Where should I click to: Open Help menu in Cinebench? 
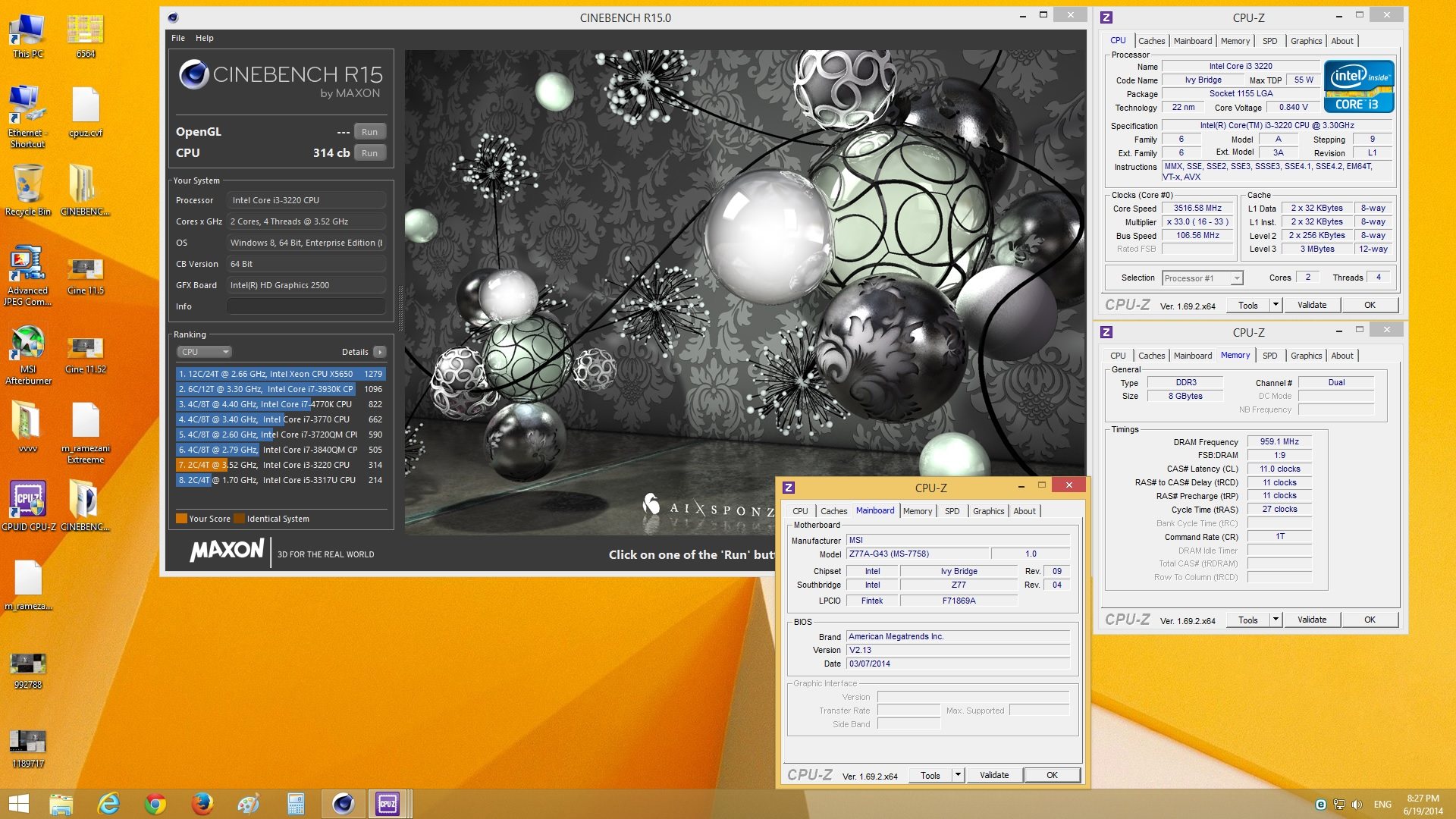tap(204, 38)
